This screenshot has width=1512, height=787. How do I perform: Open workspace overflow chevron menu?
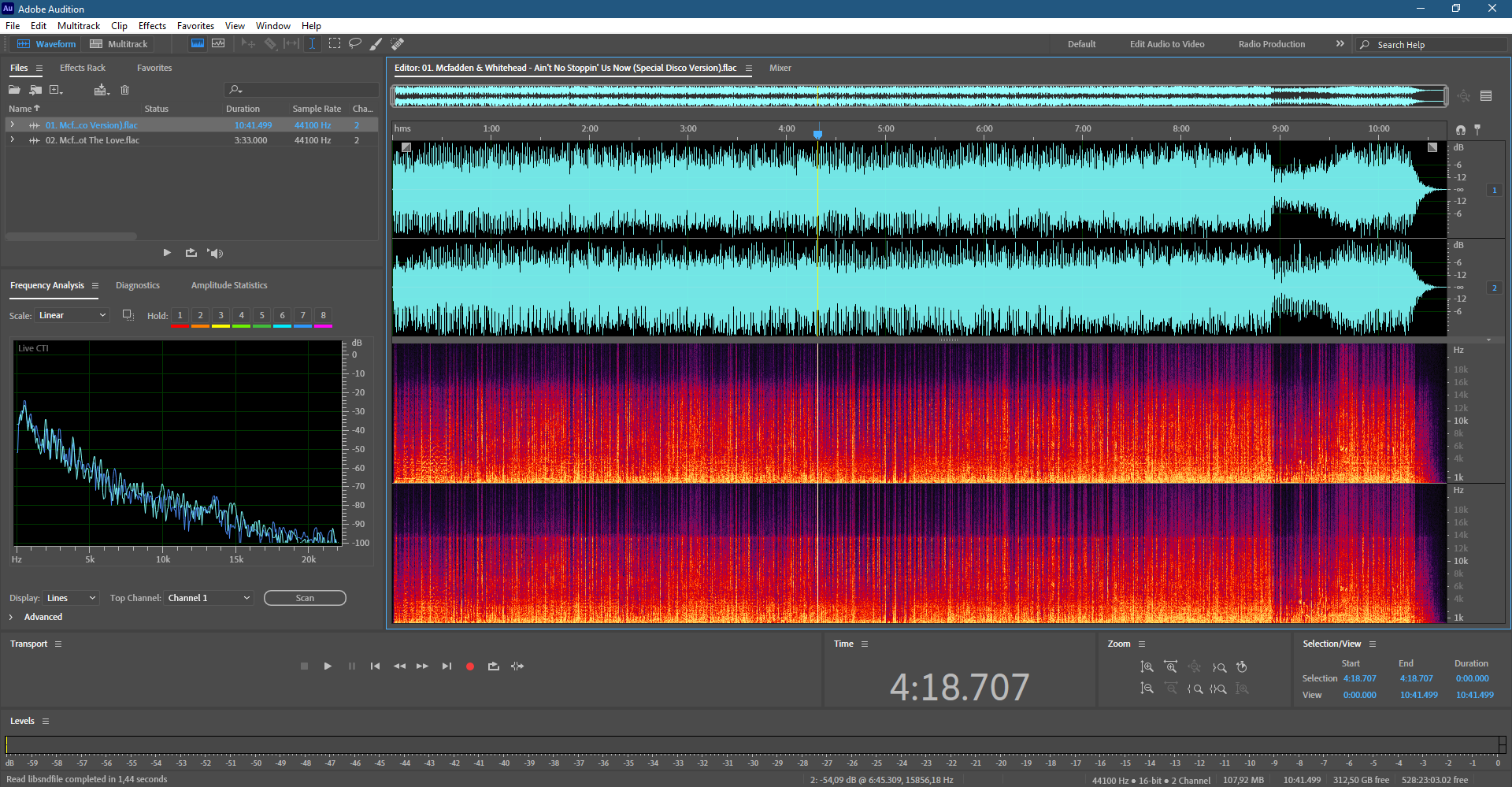tap(1340, 44)
